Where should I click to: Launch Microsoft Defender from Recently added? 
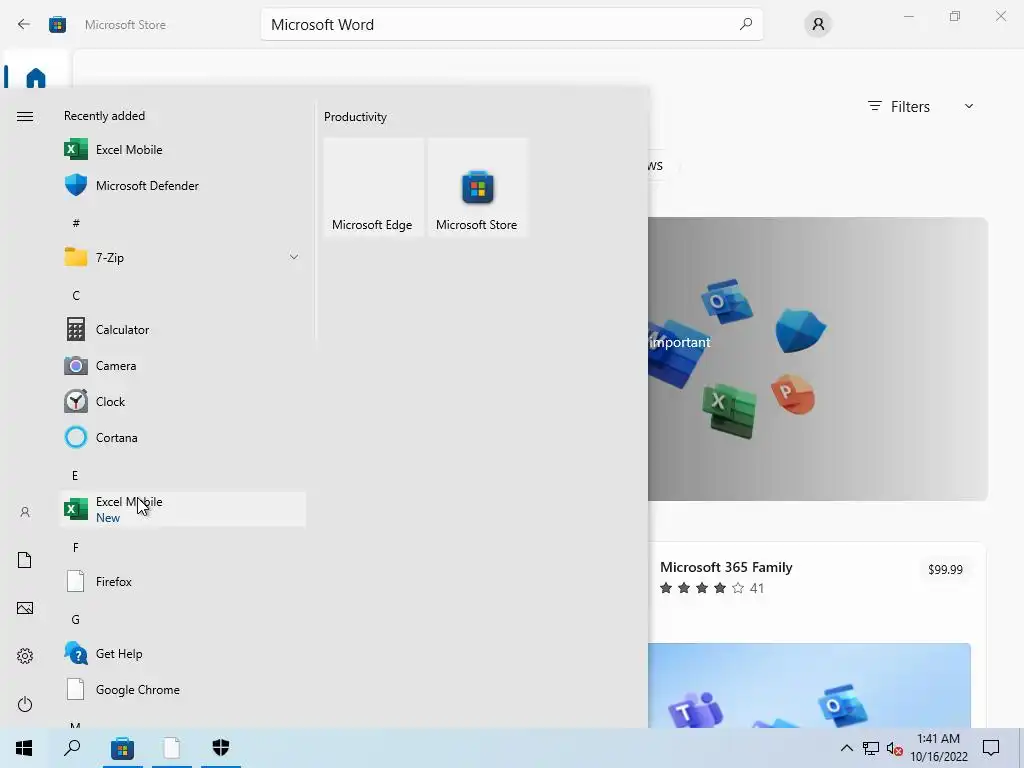point(182,185)
